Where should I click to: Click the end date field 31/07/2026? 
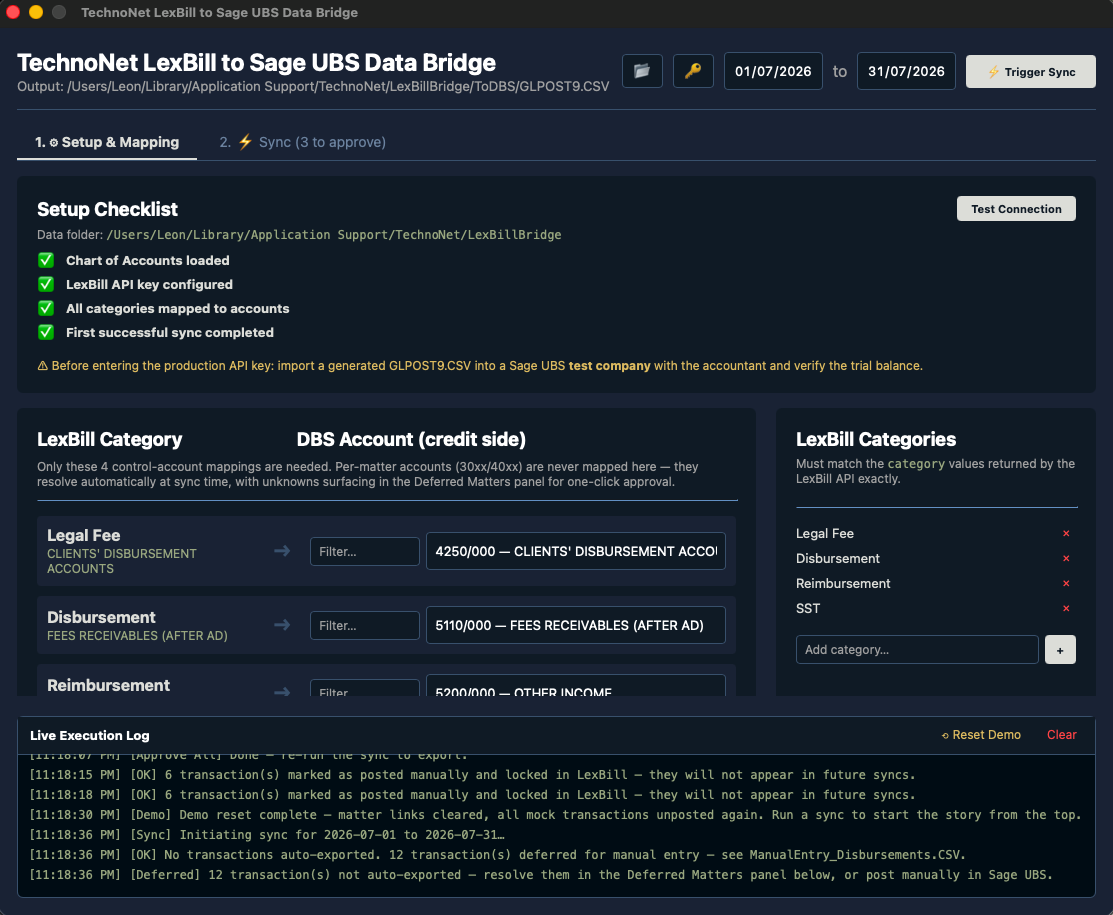click(x=906, y=71)
